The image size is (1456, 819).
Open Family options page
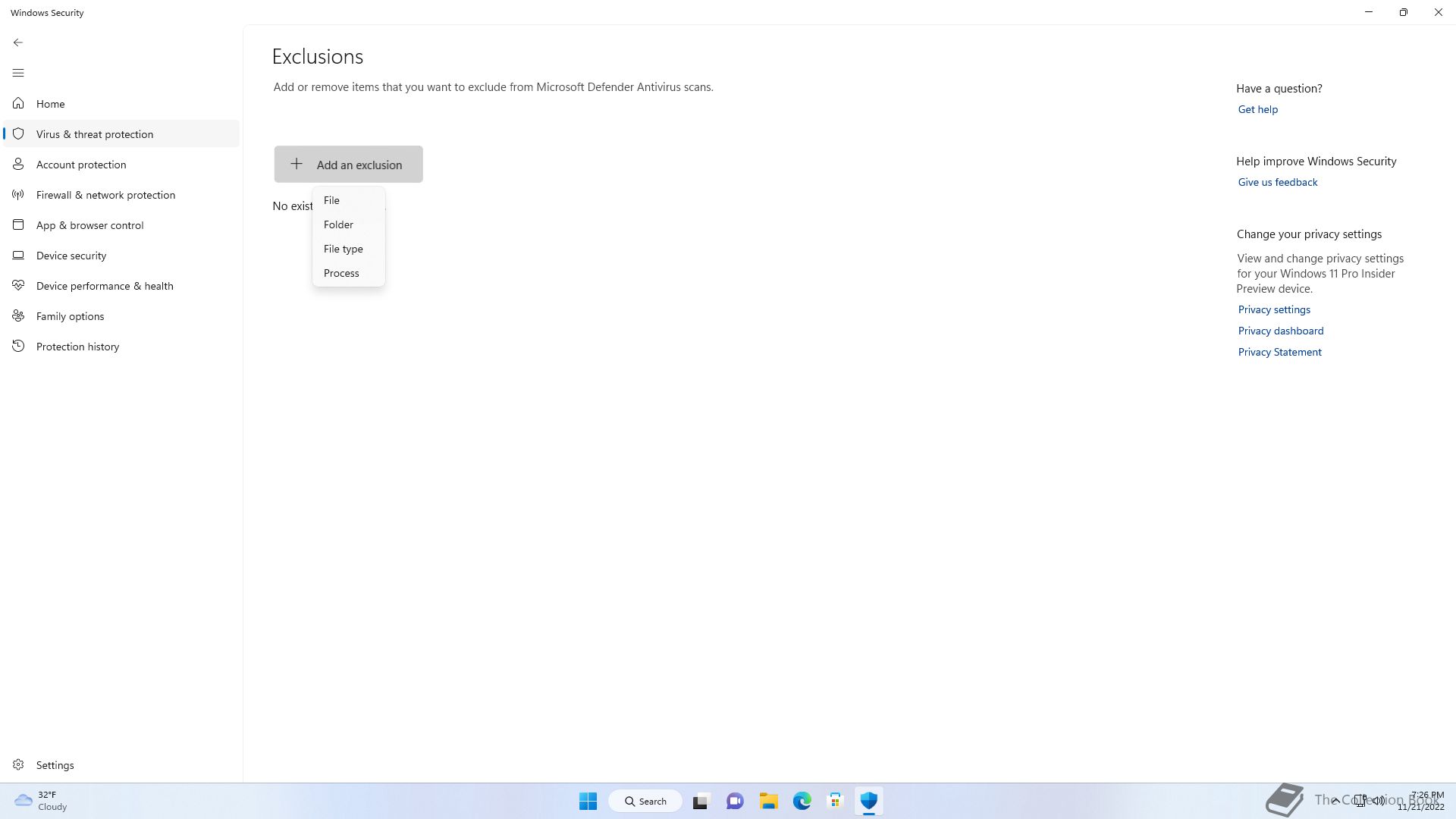pyautogui.click(x=121, y=316)
